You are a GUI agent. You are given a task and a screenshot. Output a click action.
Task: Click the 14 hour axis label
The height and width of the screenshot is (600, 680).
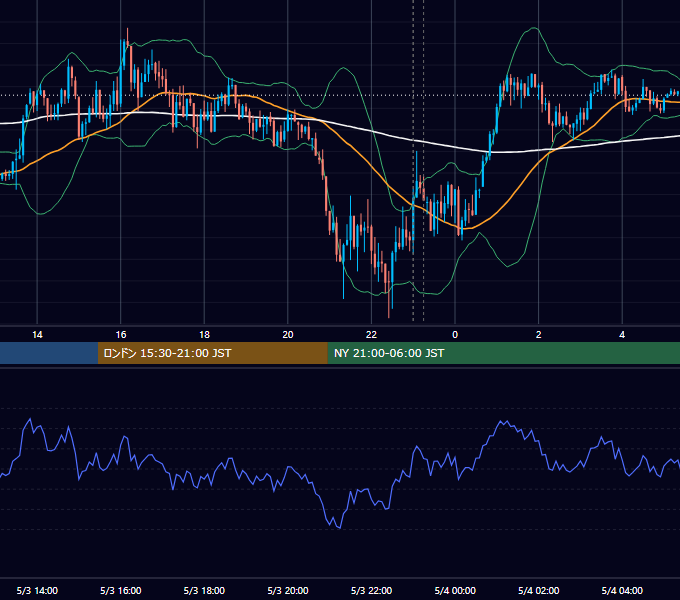[x=37, y=335]
